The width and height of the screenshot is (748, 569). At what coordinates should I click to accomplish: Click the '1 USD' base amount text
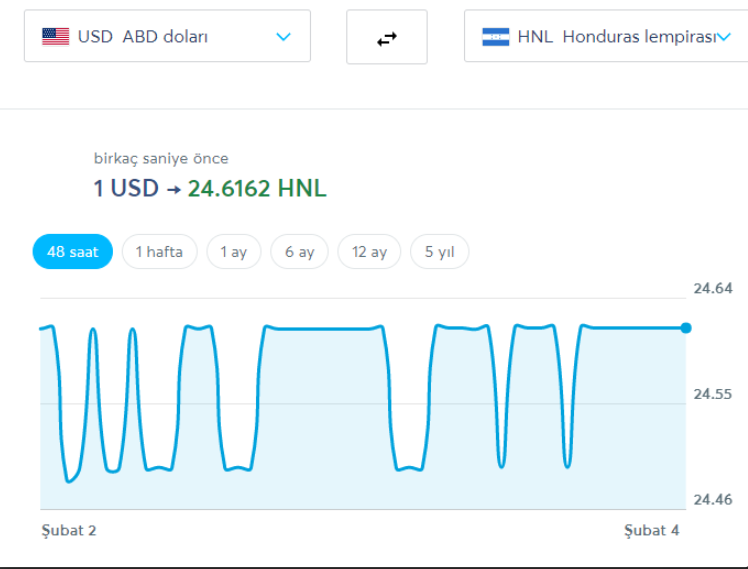click(x=126, y=188)
